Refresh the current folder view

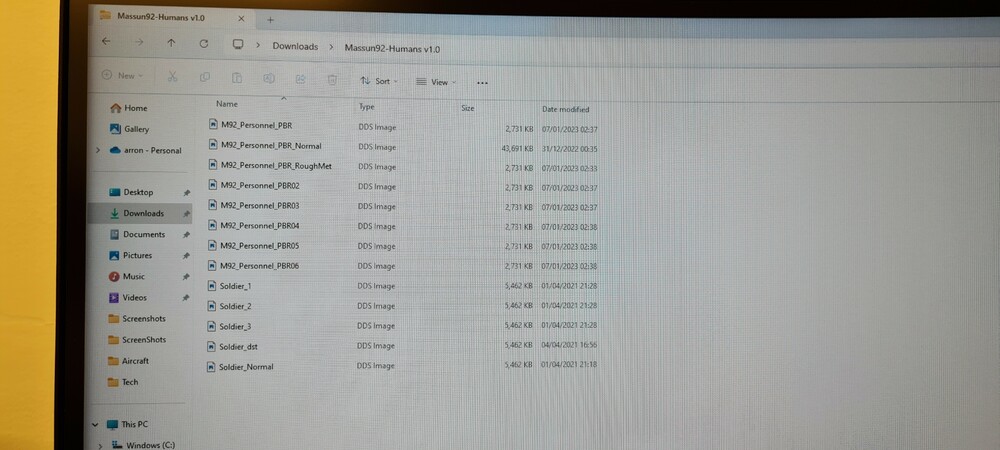203,43
